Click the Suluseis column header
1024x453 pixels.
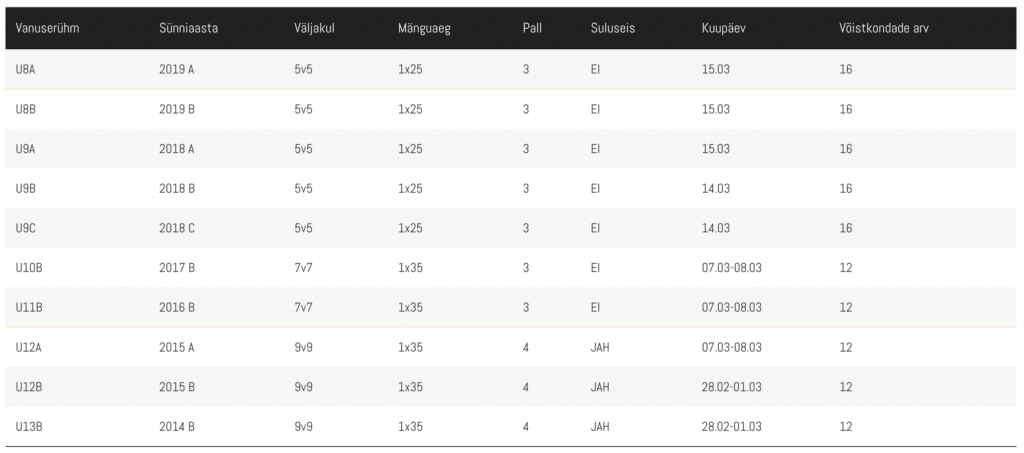(x=613, y=29)
